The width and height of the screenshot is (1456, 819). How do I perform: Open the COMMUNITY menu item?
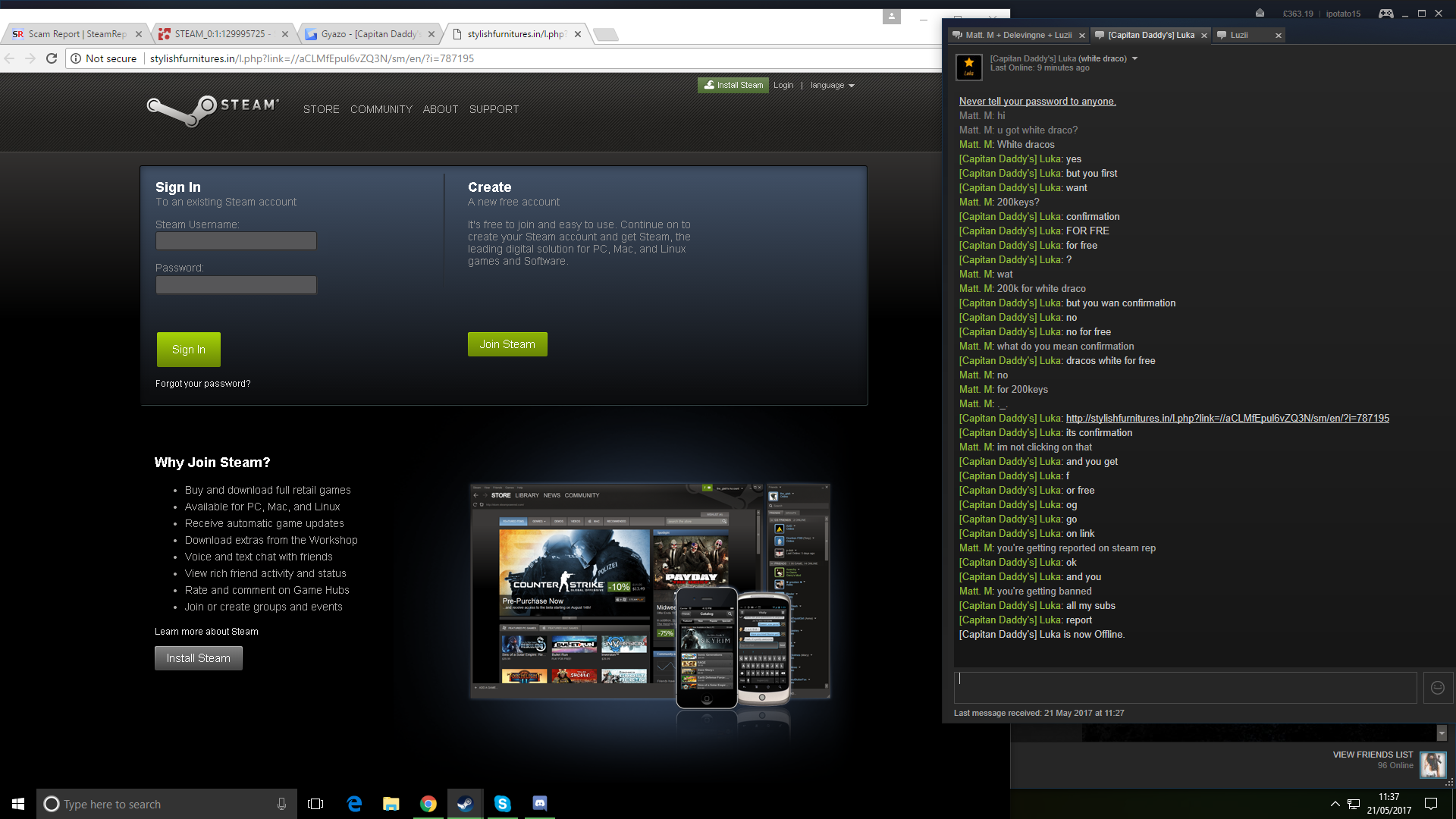pos(381,109)
